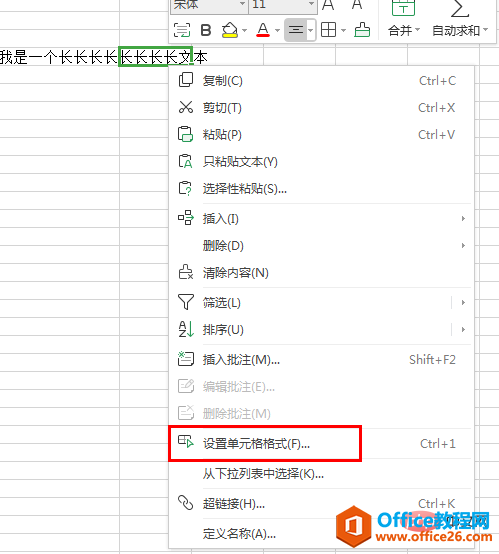499x554 pixels.
Task: Select the format painter brush
Action: click(362, 30)
